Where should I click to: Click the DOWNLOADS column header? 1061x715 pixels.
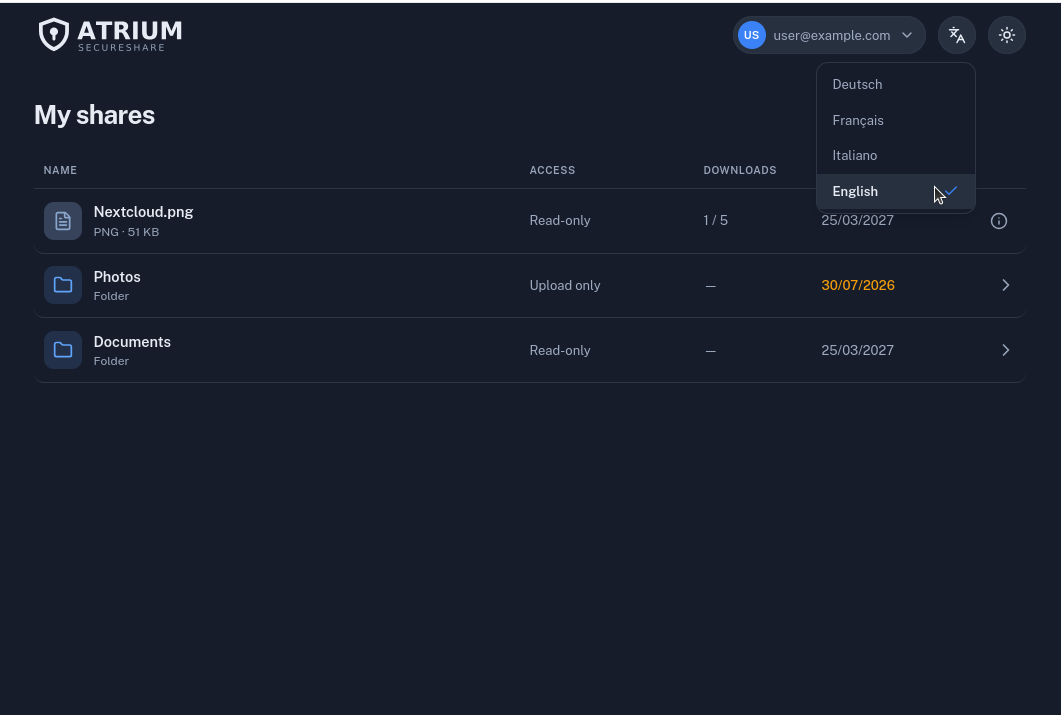coord(740,170)
